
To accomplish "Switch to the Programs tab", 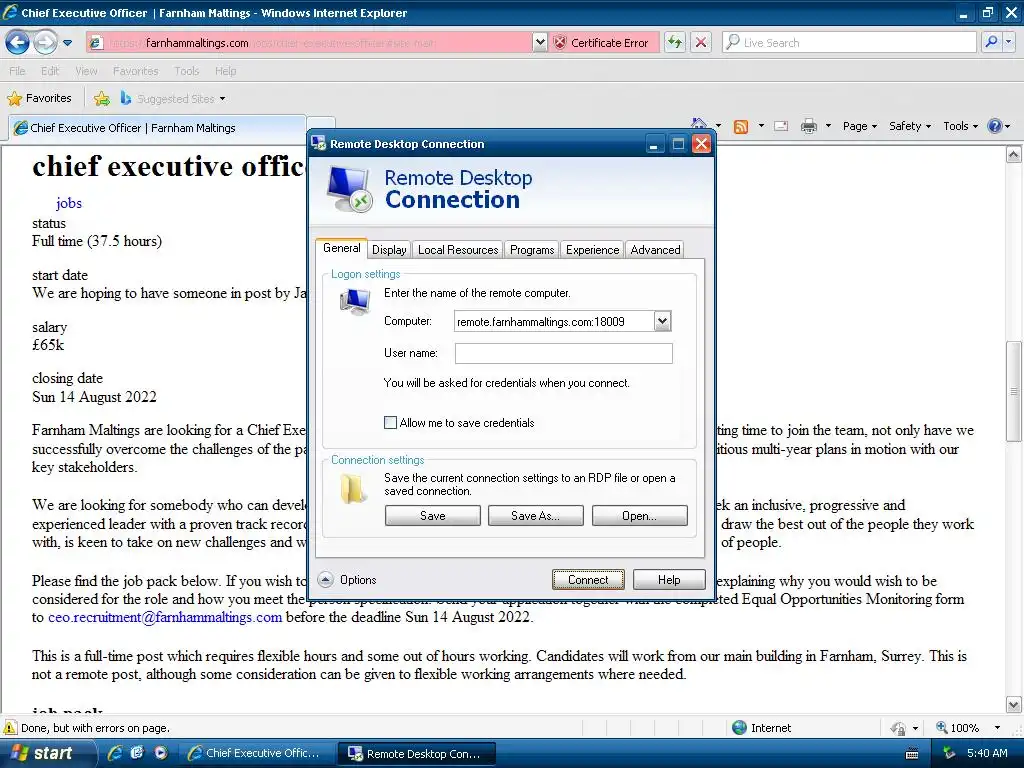I will [x=532, y=249].
